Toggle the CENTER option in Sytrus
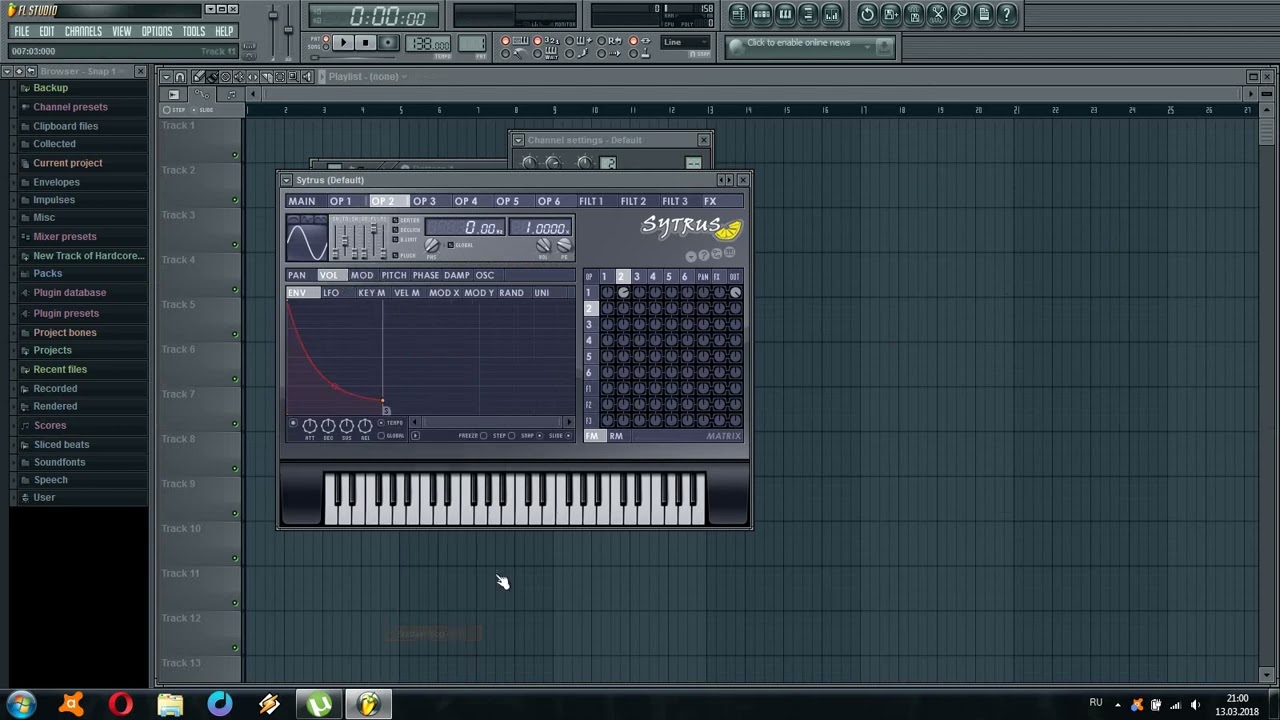The height and width of the screenshot is (720, 1280). pyautogui.click(x=406, y=220)
